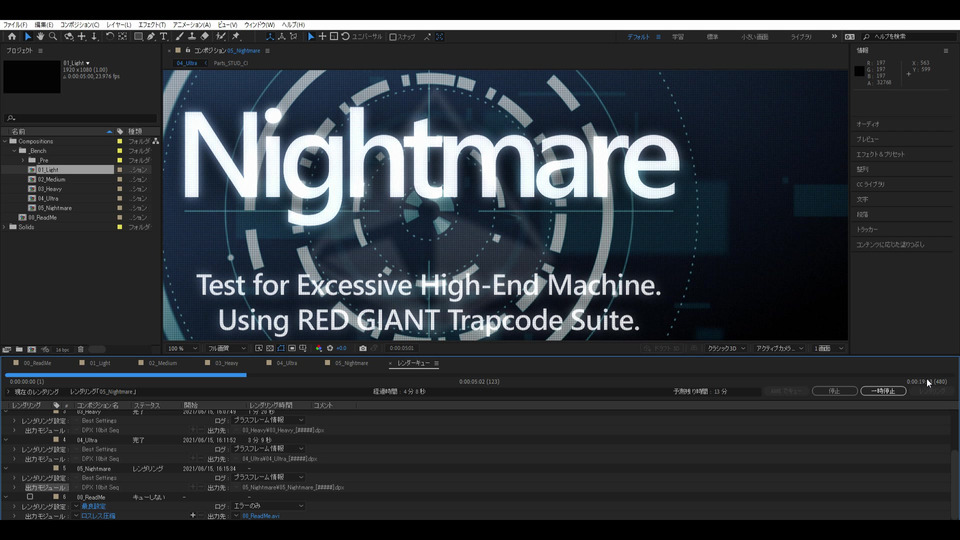The width and height of the screenshot is (960, 540).
Task: Toggle the スナップ snapping checkbox
Action: click(393, 37)
